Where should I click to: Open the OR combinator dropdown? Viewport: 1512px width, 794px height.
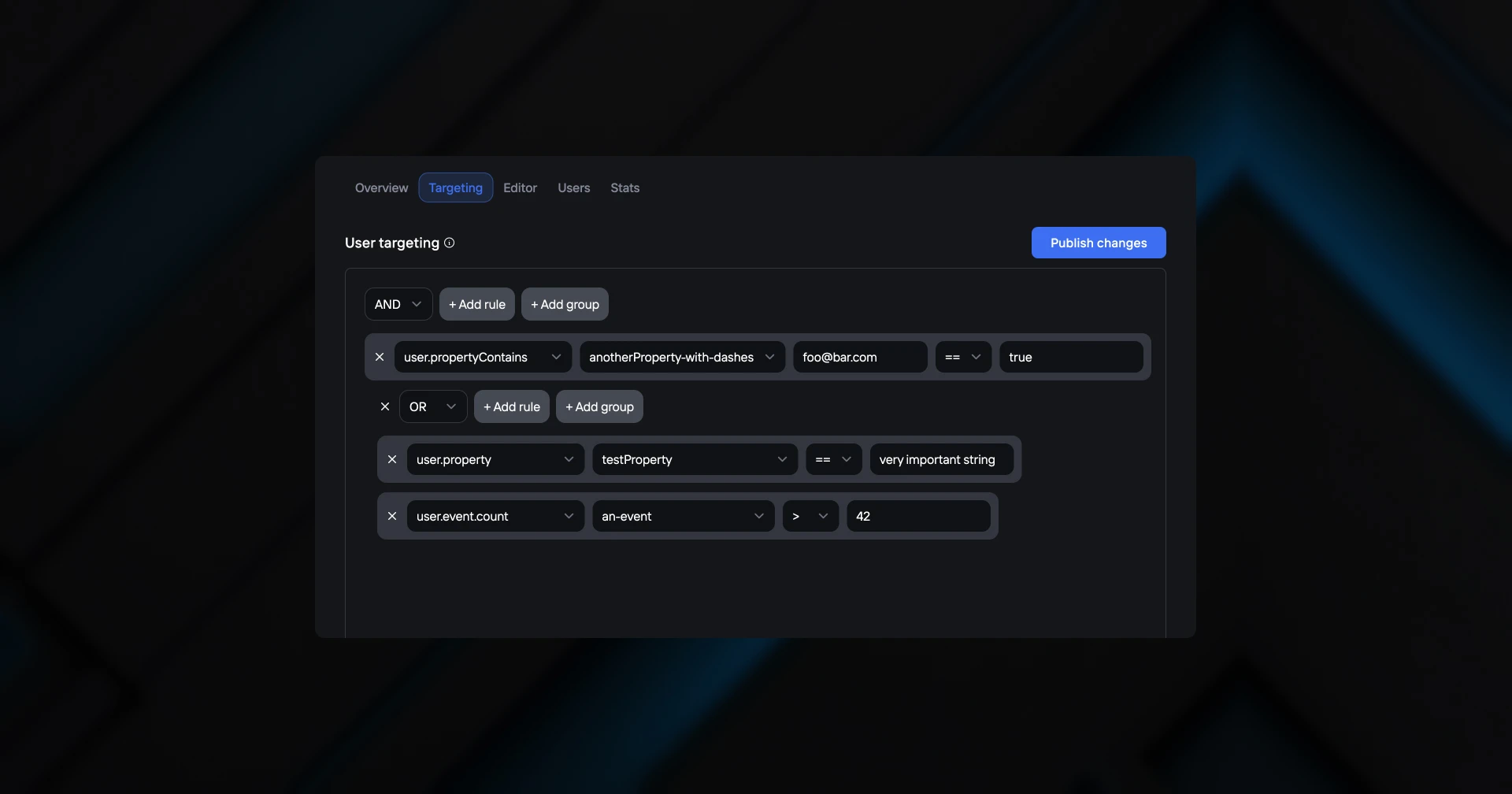[x=433, y=406]
